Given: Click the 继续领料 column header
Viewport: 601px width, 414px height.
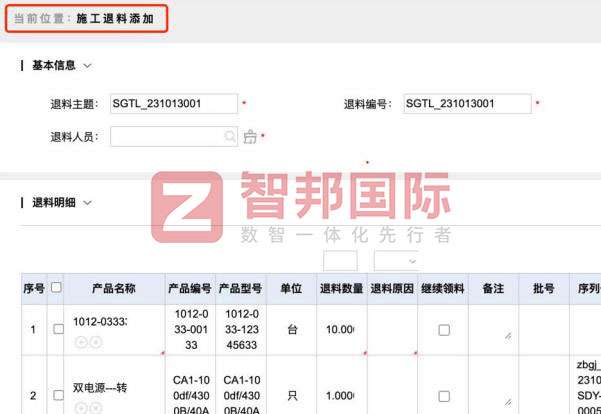Looking at the screenshot, I should (443, 288).
